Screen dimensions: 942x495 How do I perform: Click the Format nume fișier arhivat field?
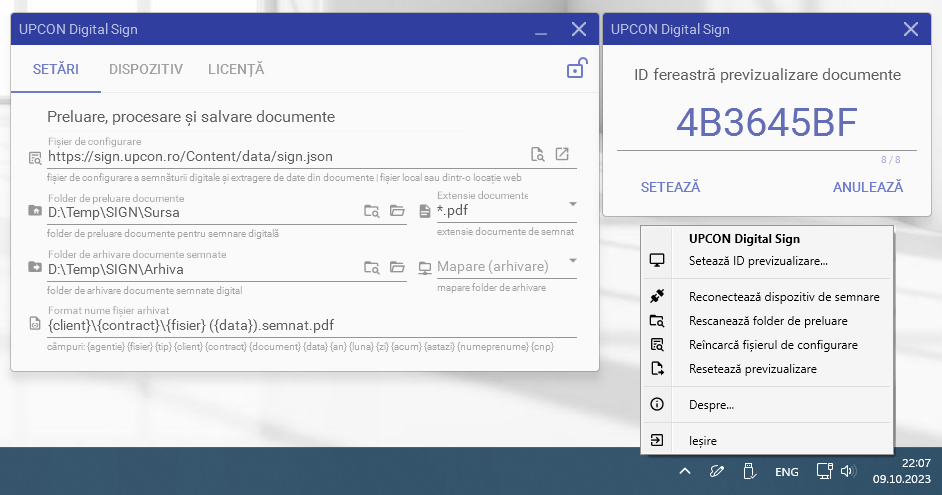click(312, 325)
